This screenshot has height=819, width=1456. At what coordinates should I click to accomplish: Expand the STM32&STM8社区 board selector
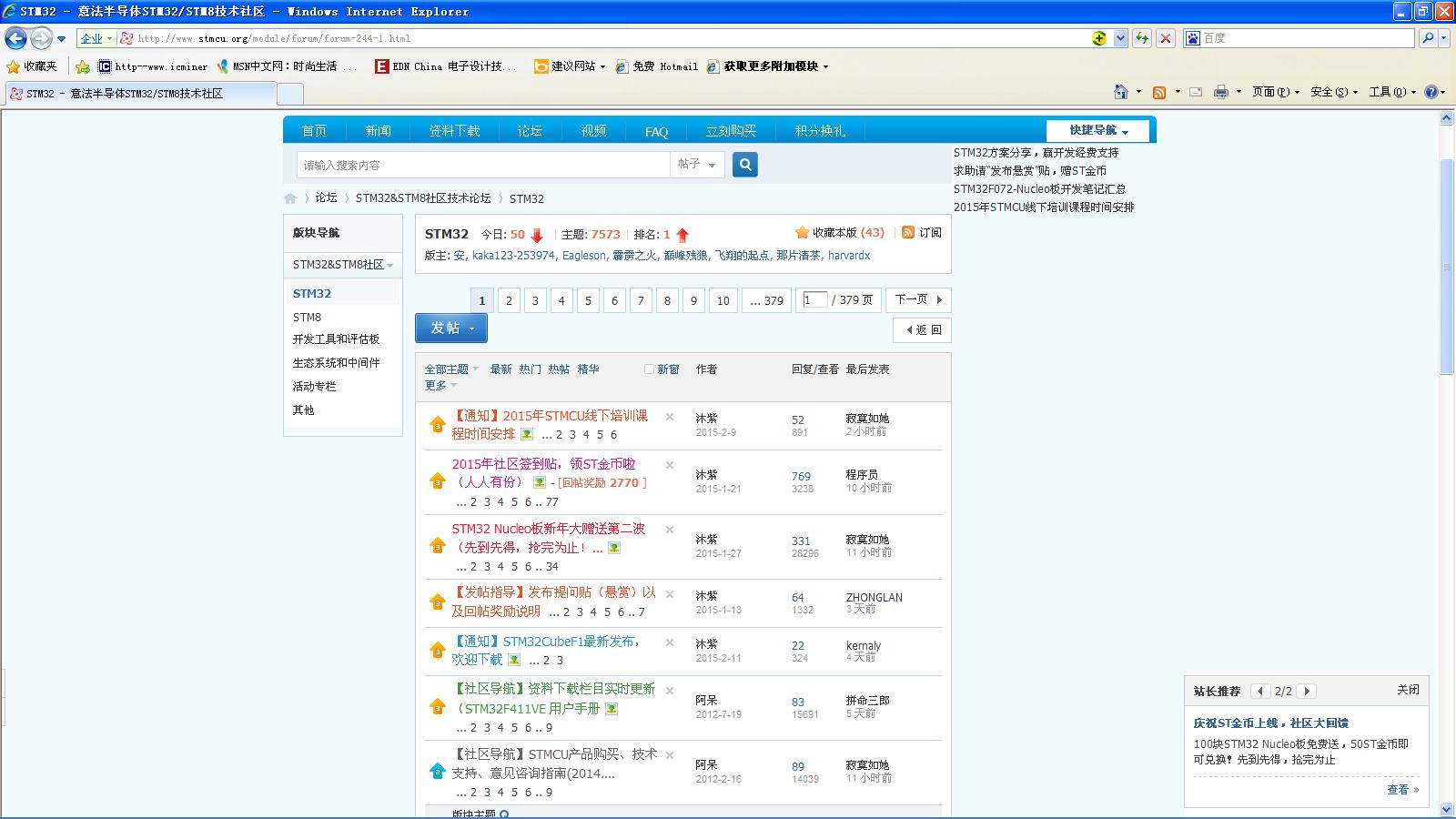(x=342, y=265)
